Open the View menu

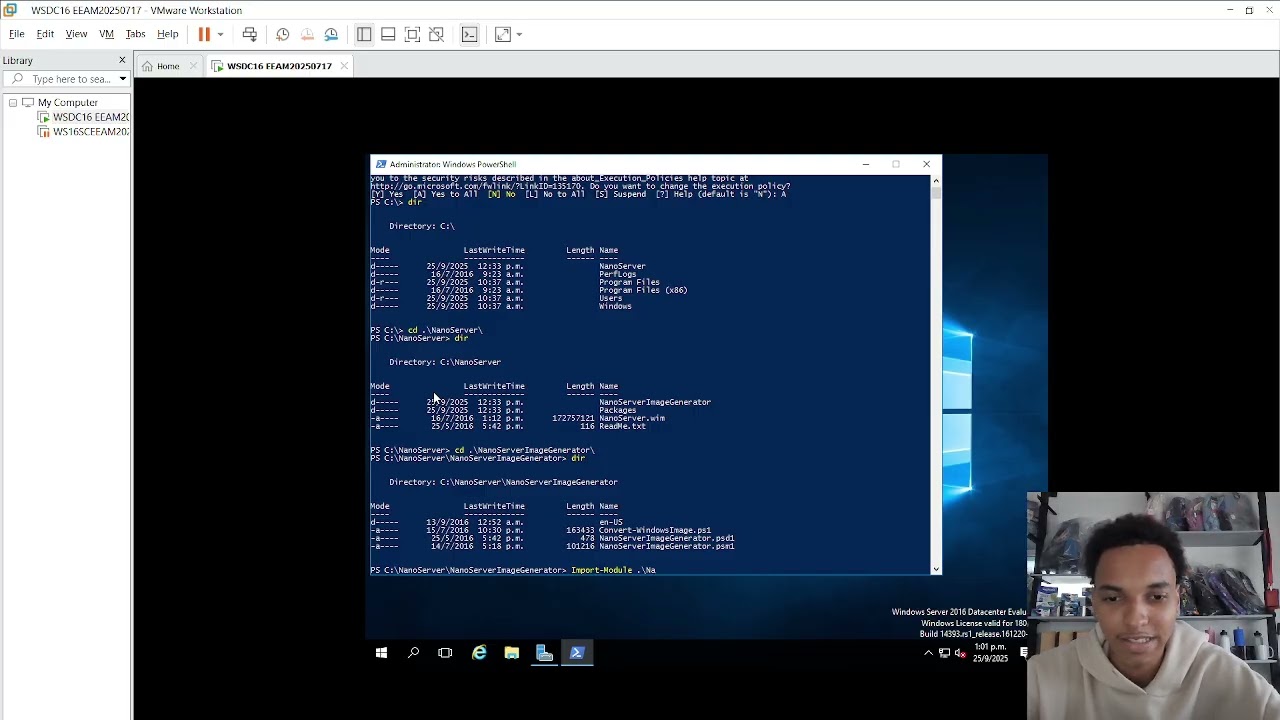tap(76, 34)
